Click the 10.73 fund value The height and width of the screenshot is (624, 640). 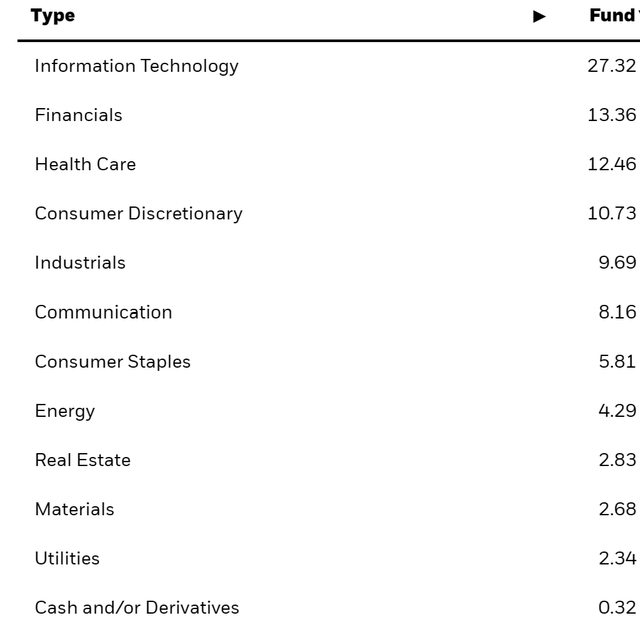pyautogui.click(x=611, y=213)
